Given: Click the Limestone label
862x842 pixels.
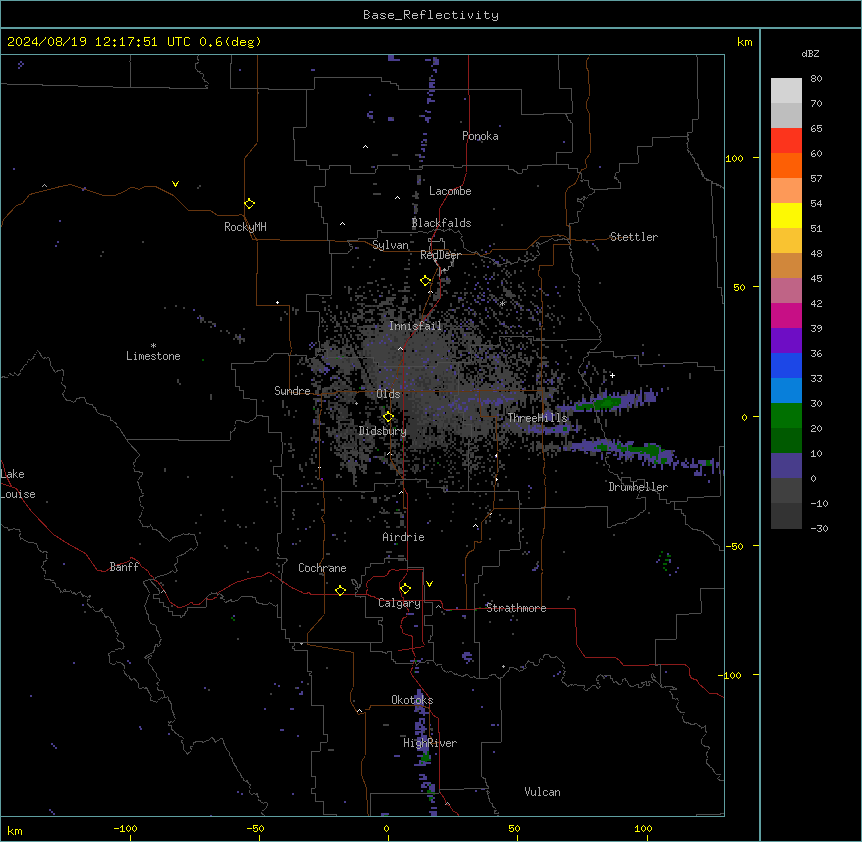Looking at the screenshot, I should (x=153, y=356).
